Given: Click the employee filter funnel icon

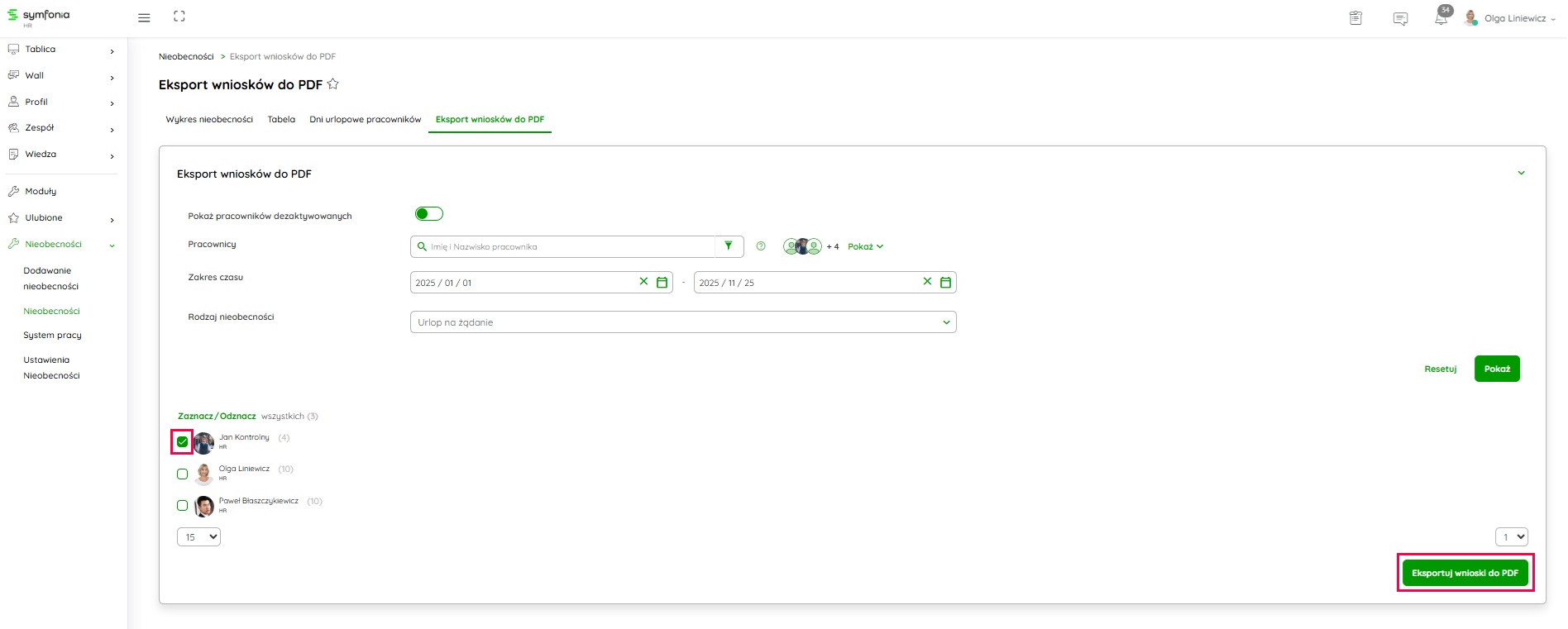Looking at the screenshot, I should (729, 246).
